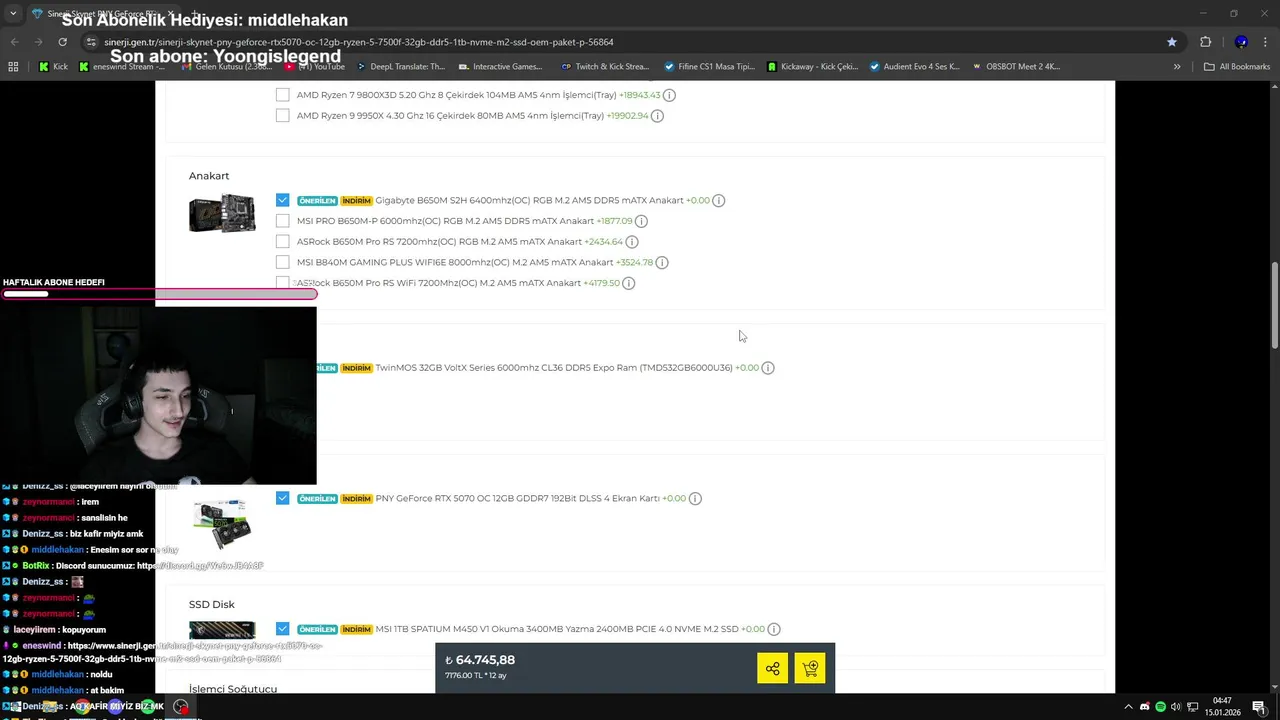This screenshot has height=720, width=1280.
Task: Click the Anakart motherboard thumbnail image
Action: (x=222, y=213)
